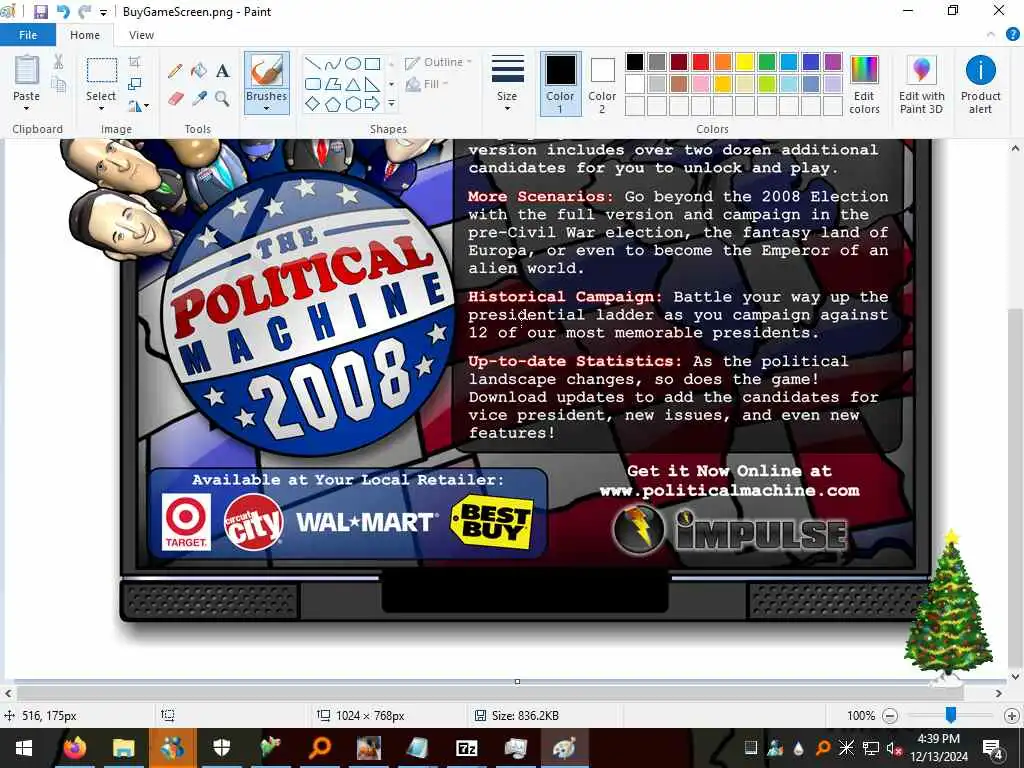The height and width of the screenshot is (768, 1024).
Task: Choose the Triangle shape
Action: (353, 84)
